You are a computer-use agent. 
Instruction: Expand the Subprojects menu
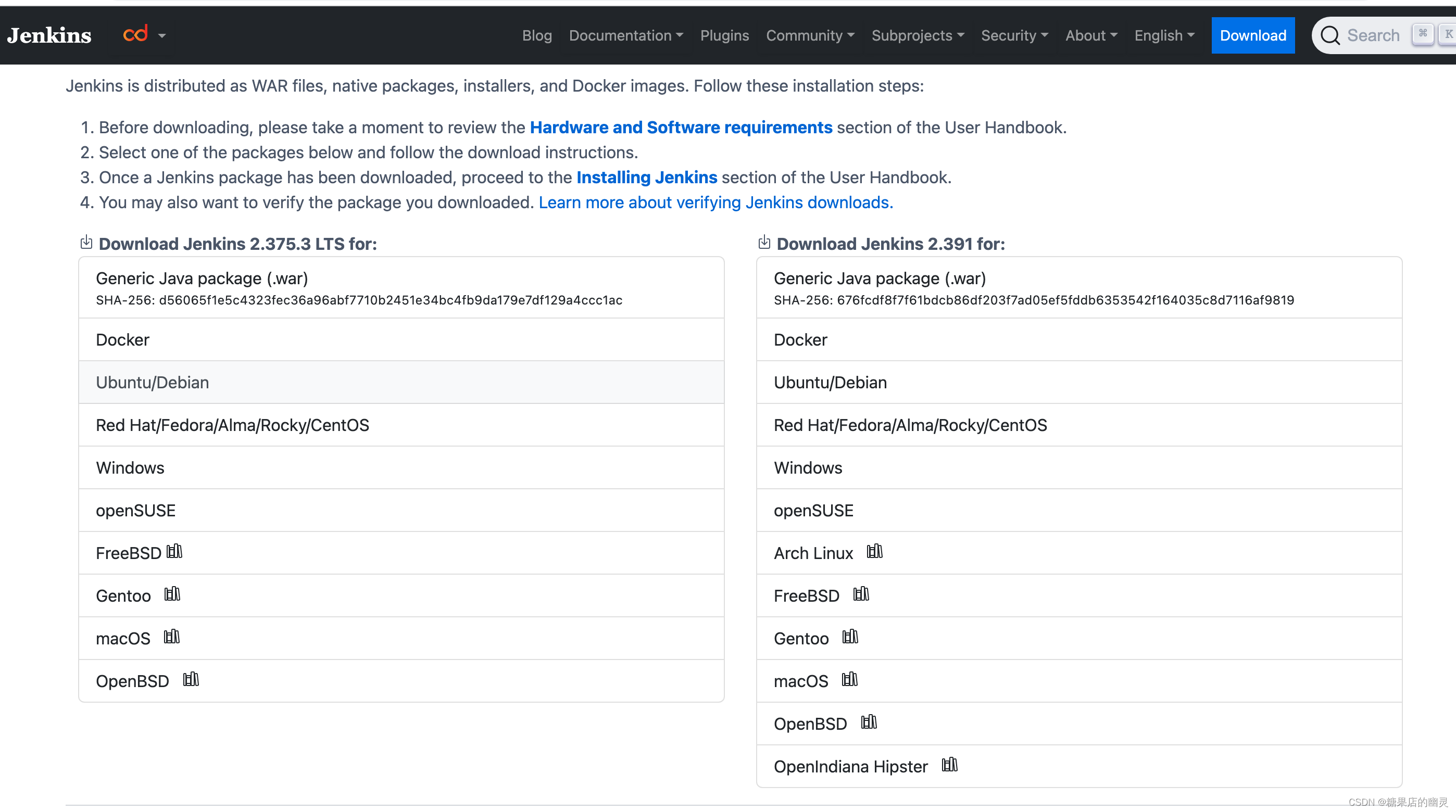(918, 35)
